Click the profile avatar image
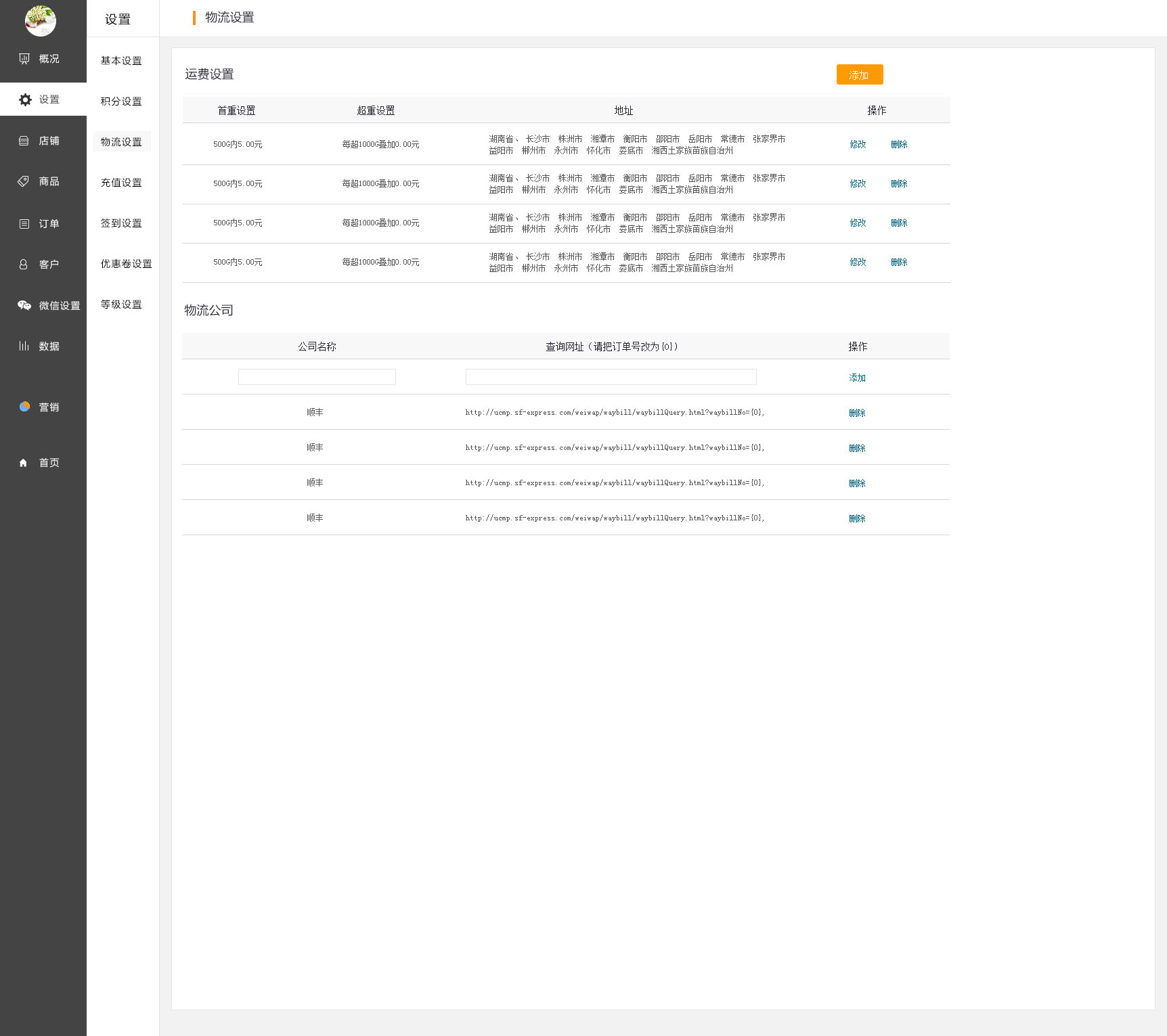 tap(41, 21)
